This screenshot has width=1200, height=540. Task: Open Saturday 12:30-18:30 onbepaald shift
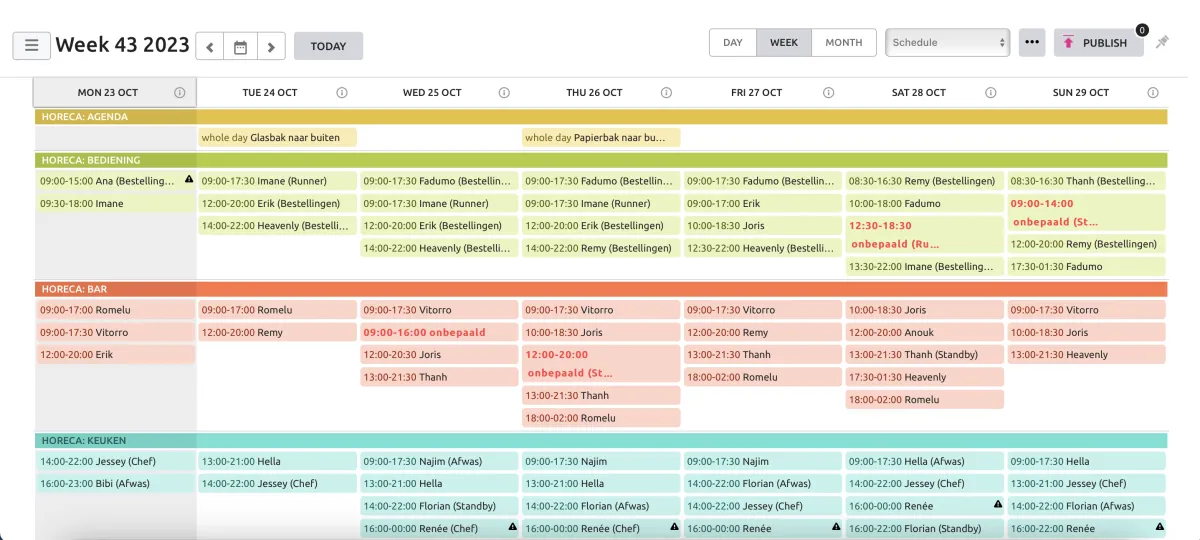tap(925, 235)
